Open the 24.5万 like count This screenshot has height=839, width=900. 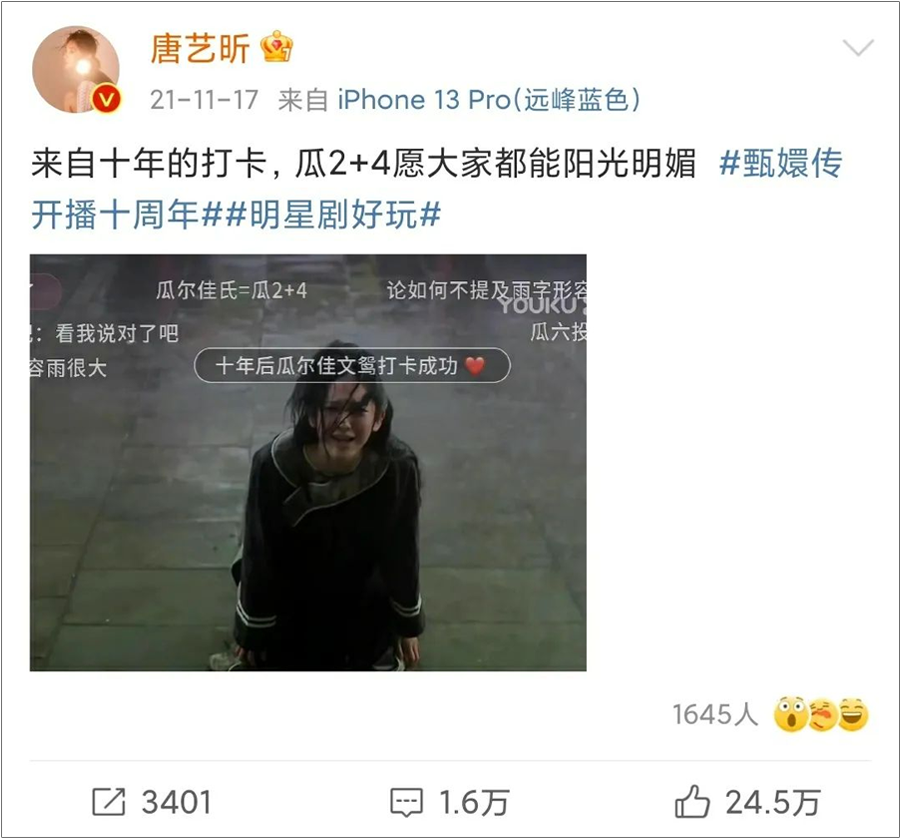click(x=773, y=802)
